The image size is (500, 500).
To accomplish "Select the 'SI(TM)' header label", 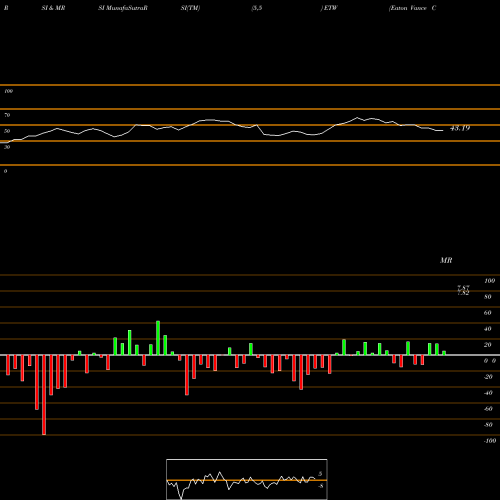I will [190, 8].
